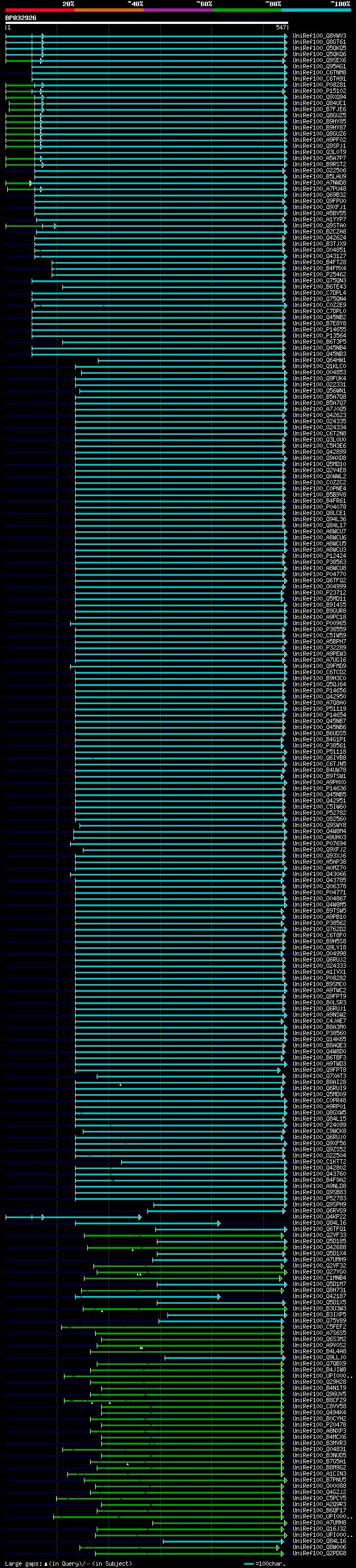Open hit UniRef100_B7FJE6
The height and width of the screenshot is (1568, 356).
coord(319,110)
